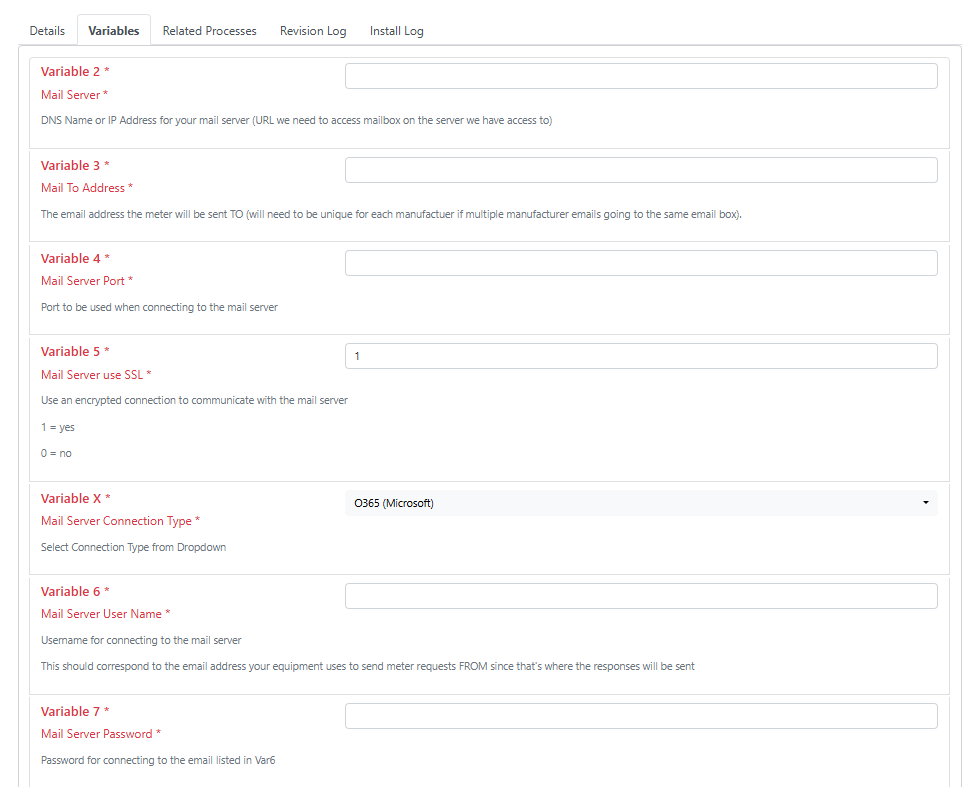
Task: Click the Variable 2 Mail Server input field
Action: coord(641,76)
